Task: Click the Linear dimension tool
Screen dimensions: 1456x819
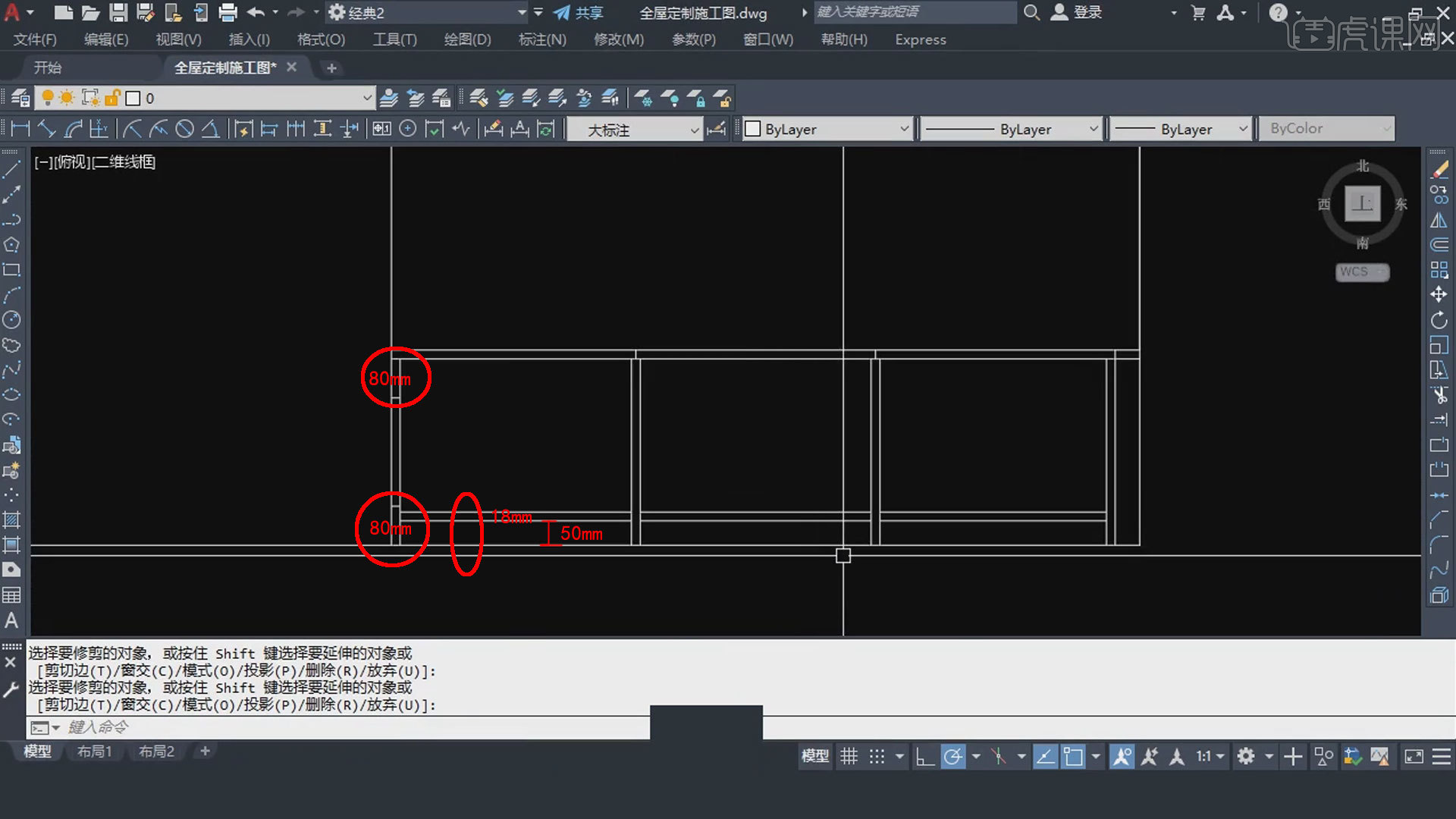Action: pyautogui.click(x=20, y=129)
